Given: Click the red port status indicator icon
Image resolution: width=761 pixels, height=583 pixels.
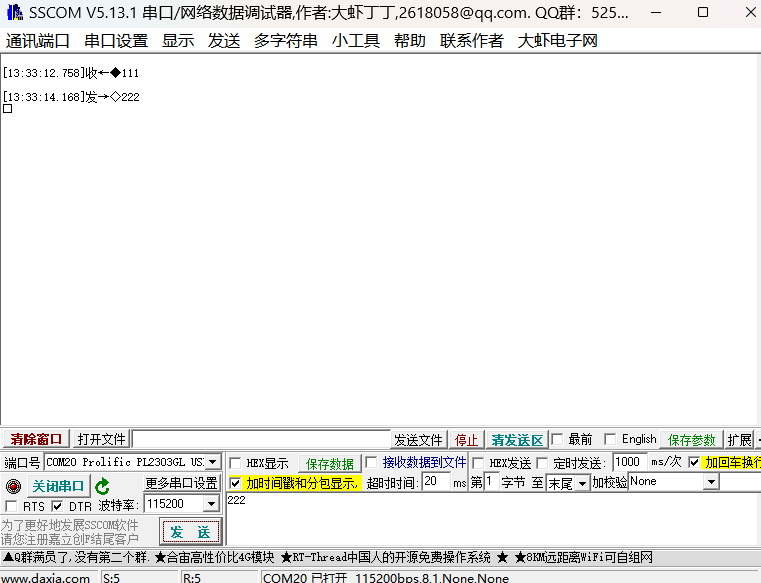Looking at the screenshot, I should pos(13,486).
